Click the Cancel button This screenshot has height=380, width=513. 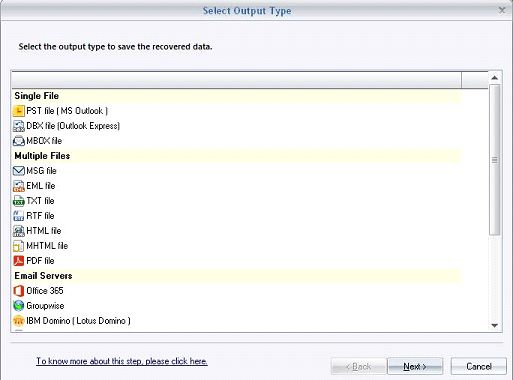[479, 366]
